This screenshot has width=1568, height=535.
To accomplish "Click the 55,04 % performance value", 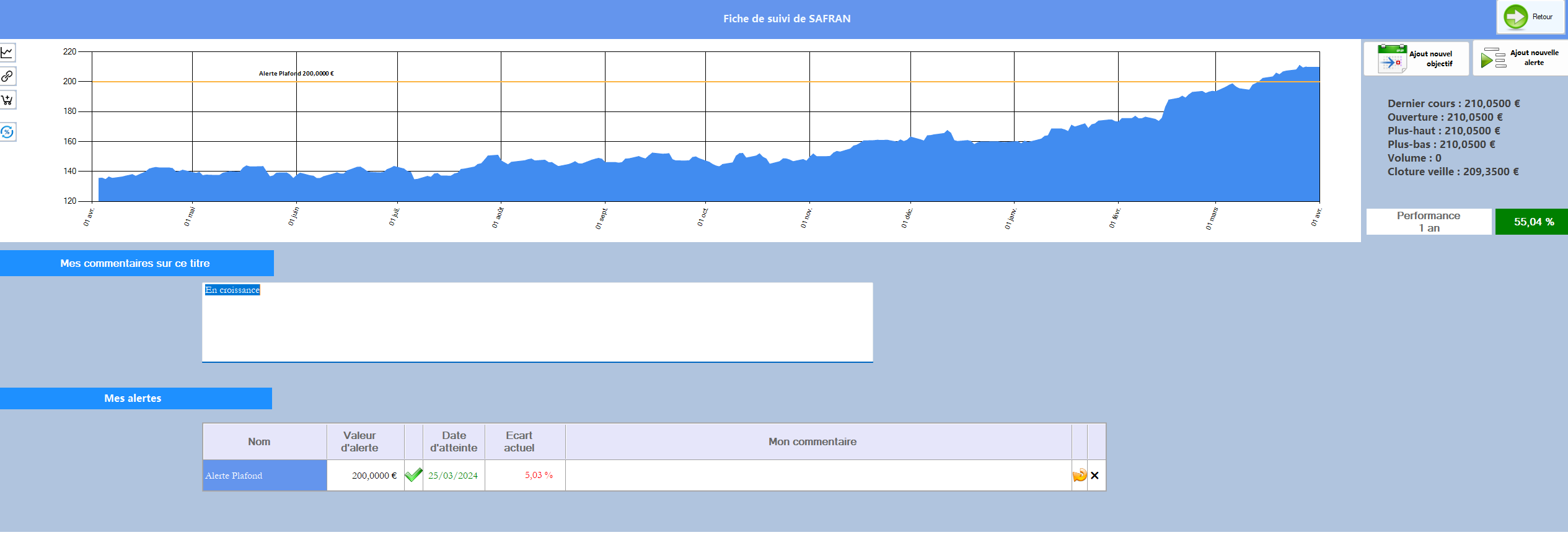I will [1531, 222].
